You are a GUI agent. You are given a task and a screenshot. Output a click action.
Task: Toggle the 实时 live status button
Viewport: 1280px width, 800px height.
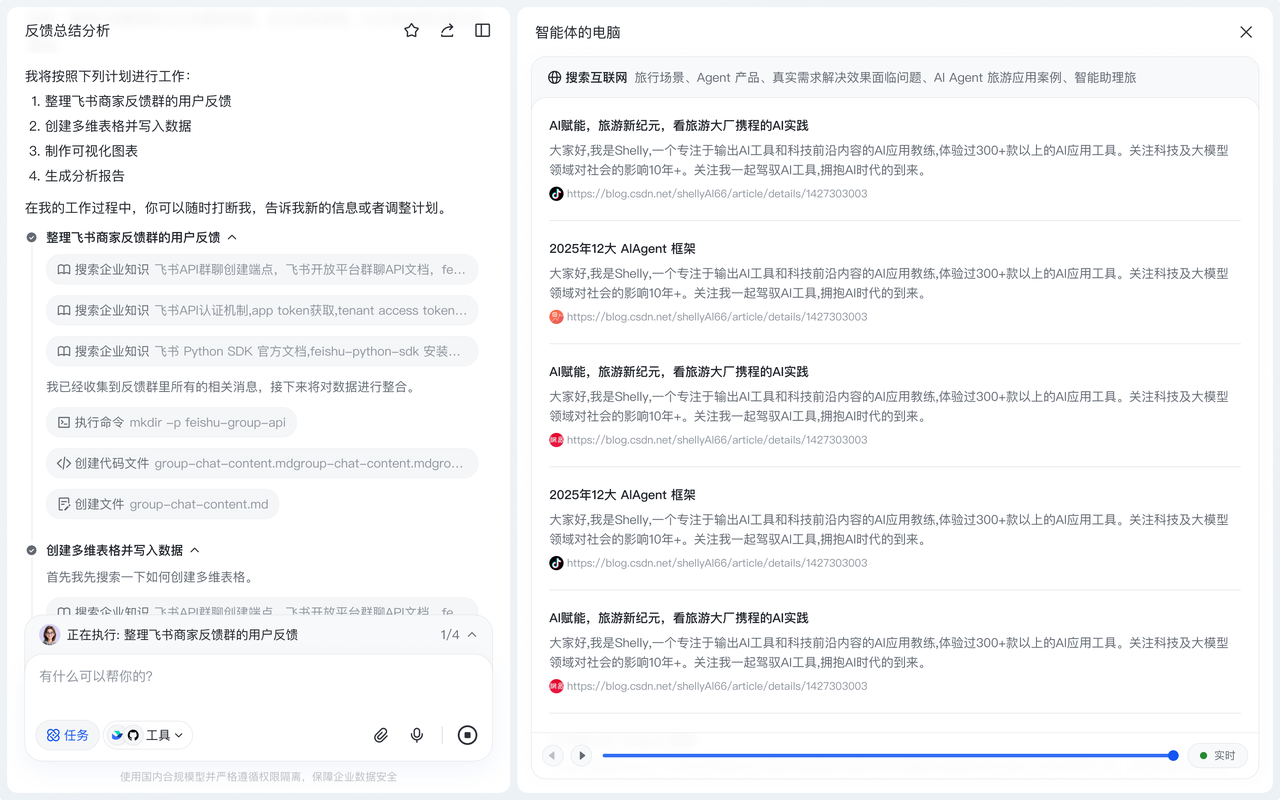tap(1217, 756)
